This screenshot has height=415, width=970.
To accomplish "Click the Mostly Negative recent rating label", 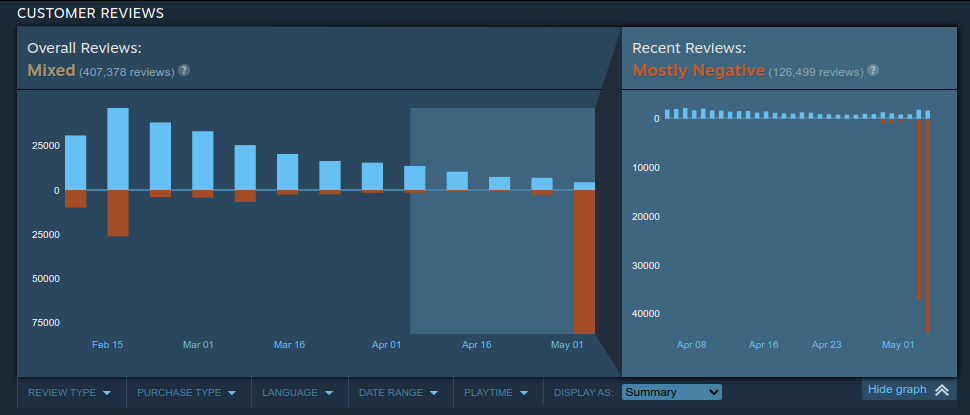I will pos(698,71).
